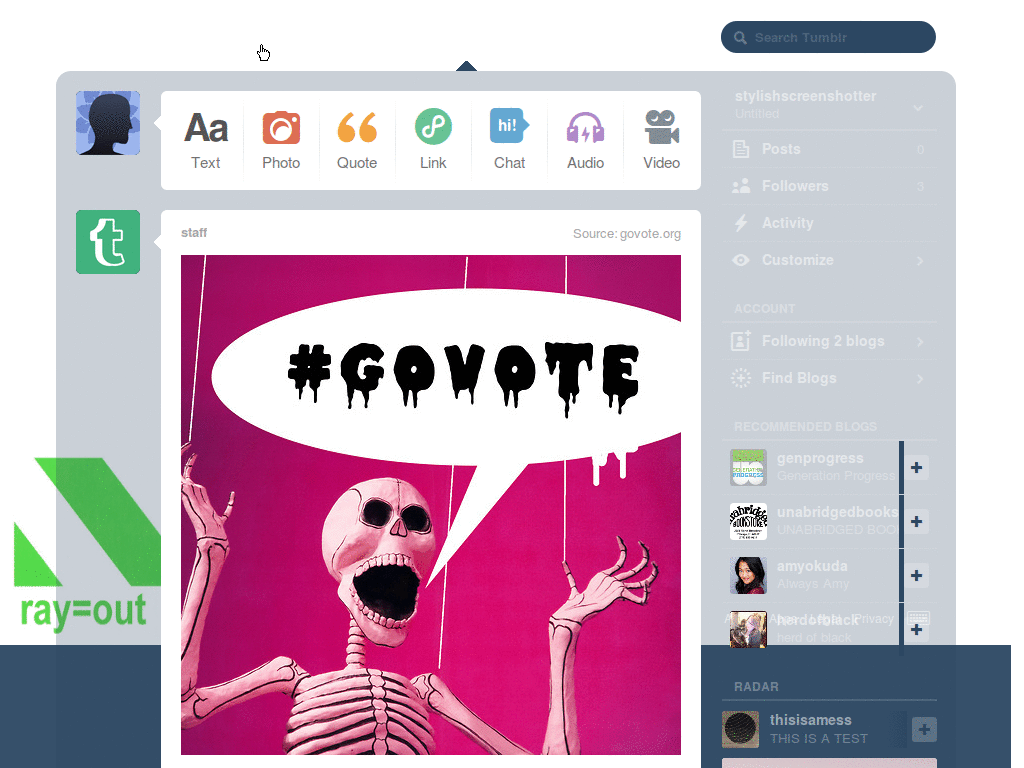Click the thisisamess avatar thumbnail
The height and width of the screenshot is (768, 1024).
(741, 729)
